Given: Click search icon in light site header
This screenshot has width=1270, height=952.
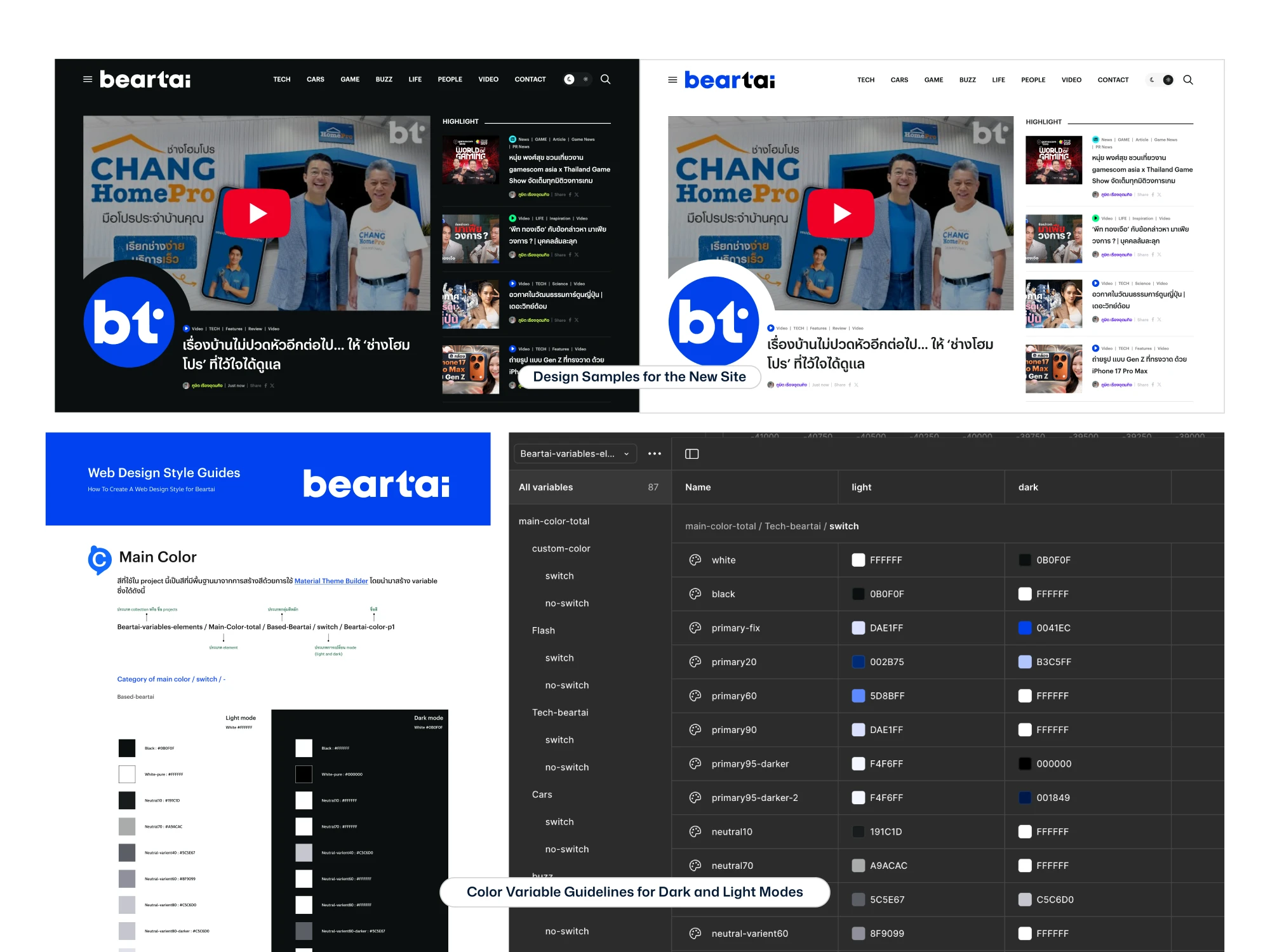Looking at the screenshot, I should [x=1188, y=80].
